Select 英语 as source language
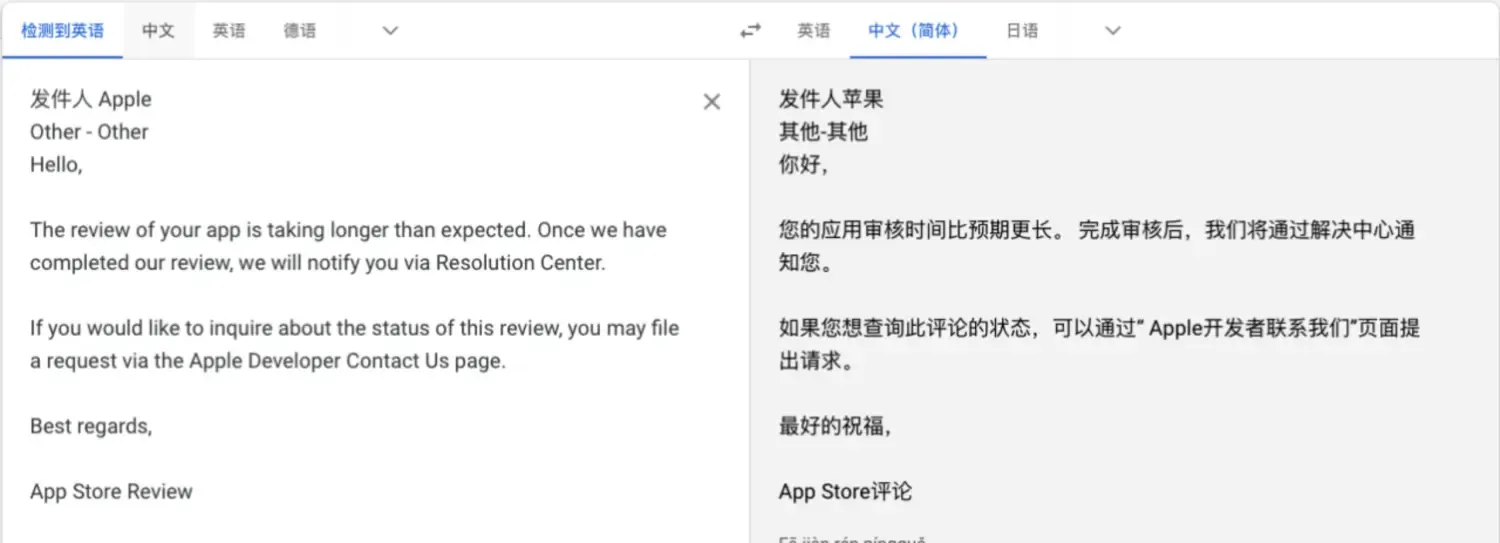This screenshot has height=543, width=1500. [229, 31]
